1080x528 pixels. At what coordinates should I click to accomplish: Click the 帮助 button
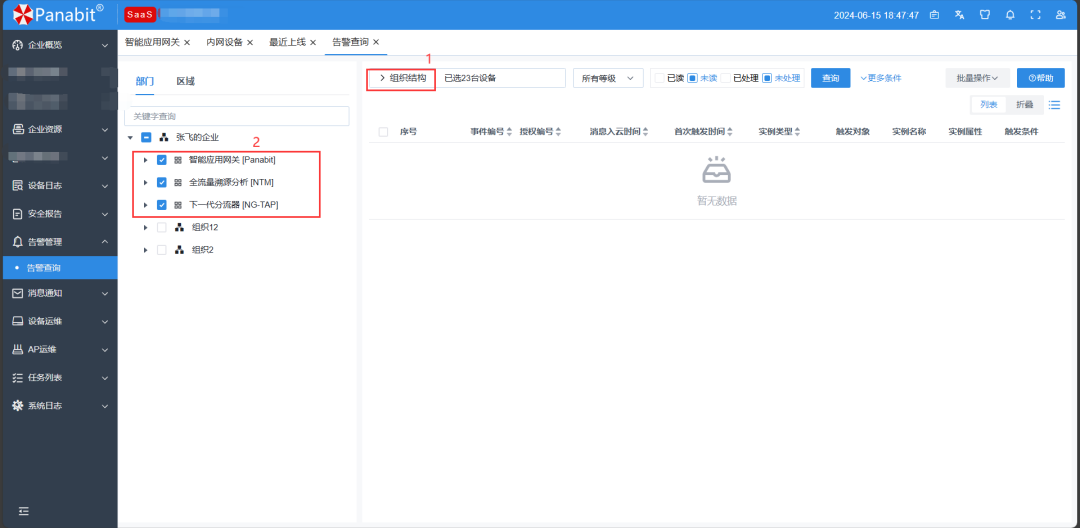[1041, 78]
